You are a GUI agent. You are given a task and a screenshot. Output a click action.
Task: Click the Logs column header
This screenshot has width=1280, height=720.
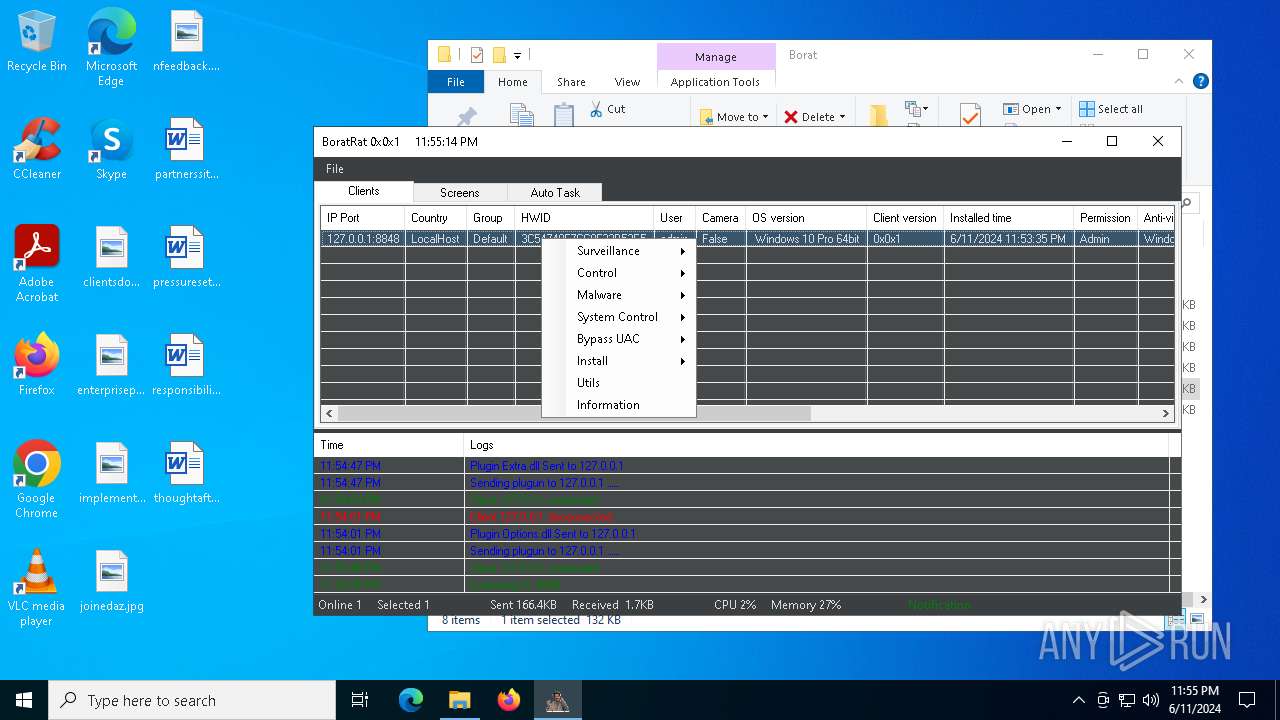pyautogui.click(x=816, y=445)
